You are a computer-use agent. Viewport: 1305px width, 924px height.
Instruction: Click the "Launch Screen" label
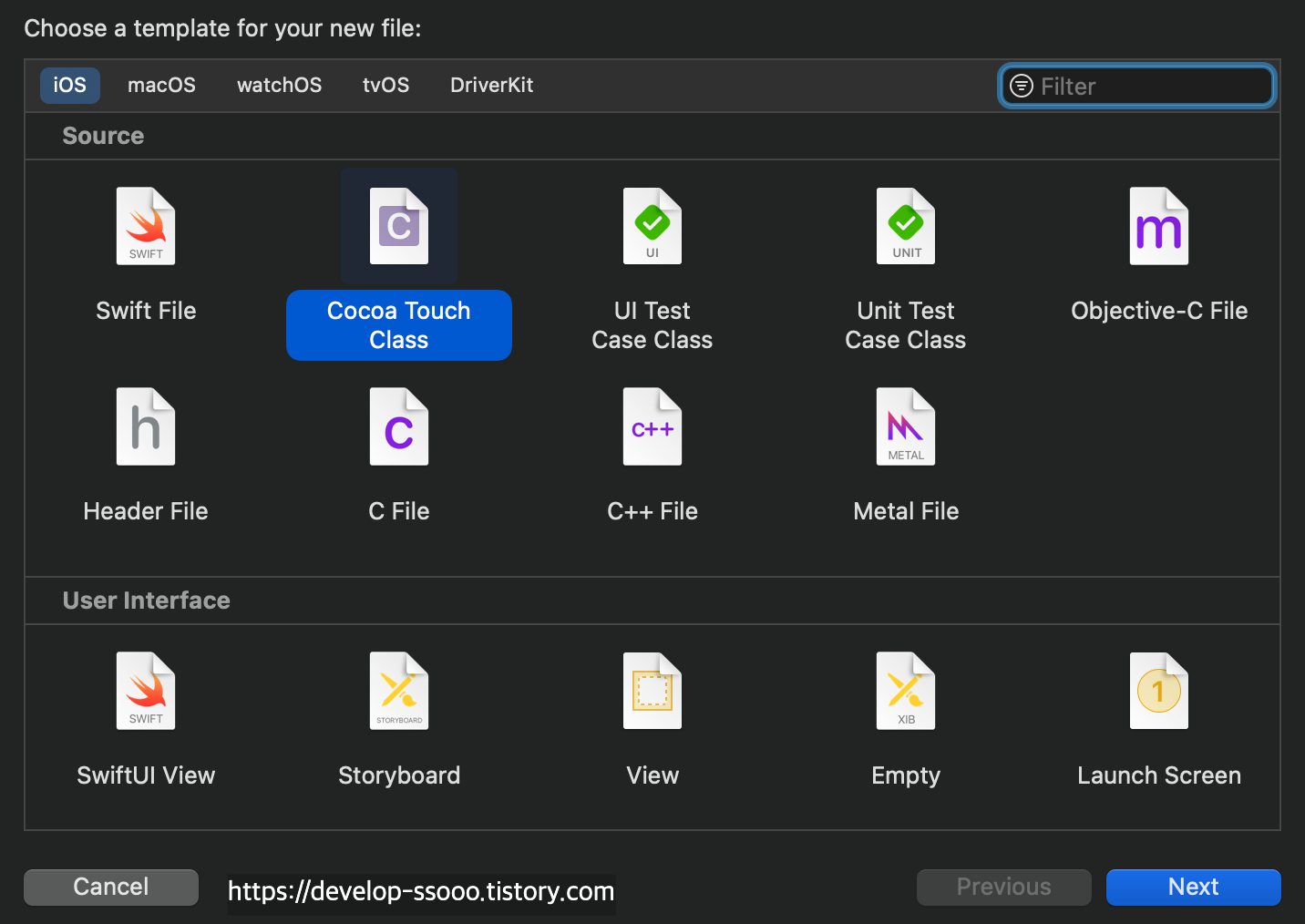pos(1159,775)
